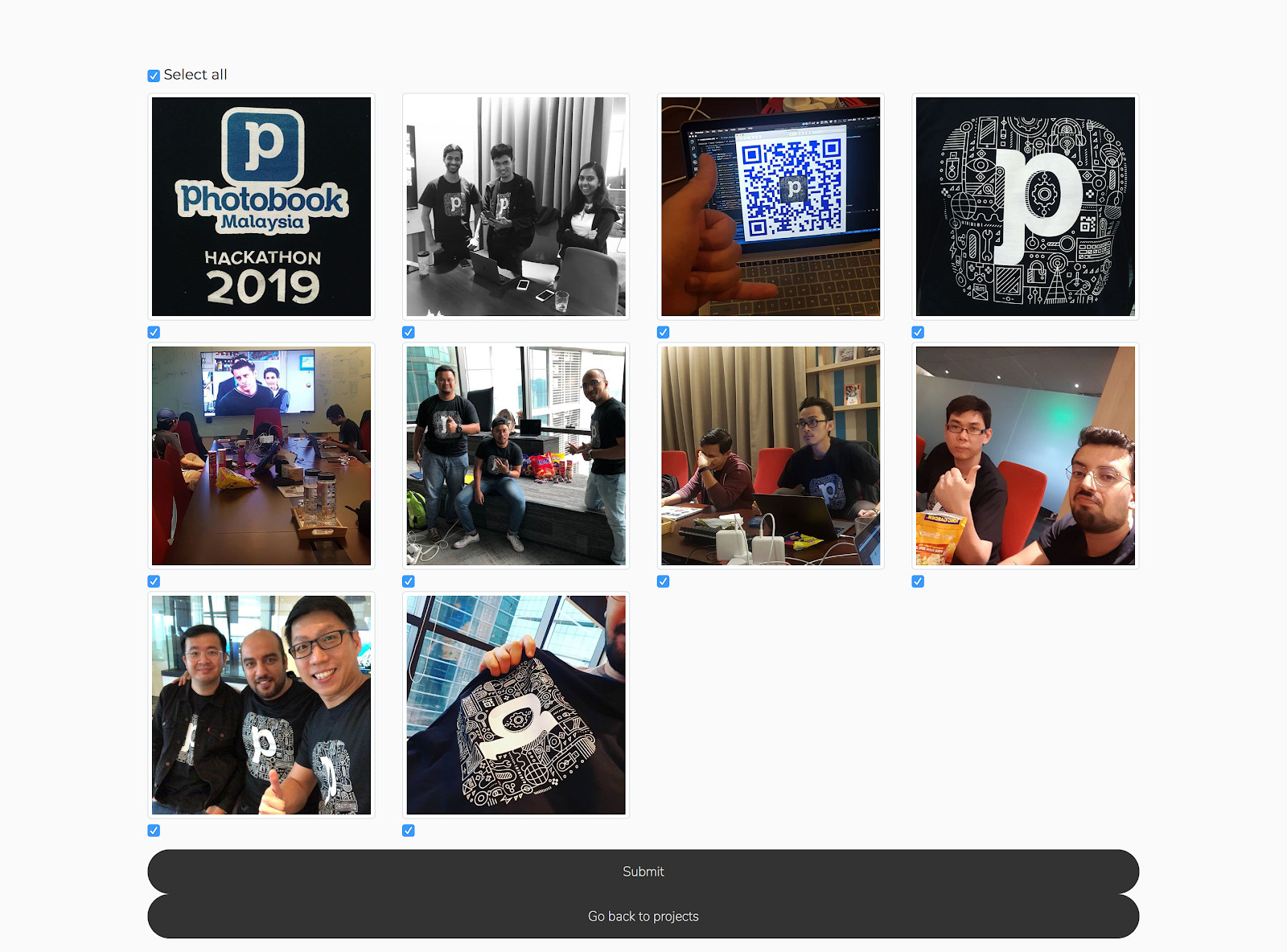
Task: Uncheck the box under the three men with snacks photo
Action: (409, 581)
